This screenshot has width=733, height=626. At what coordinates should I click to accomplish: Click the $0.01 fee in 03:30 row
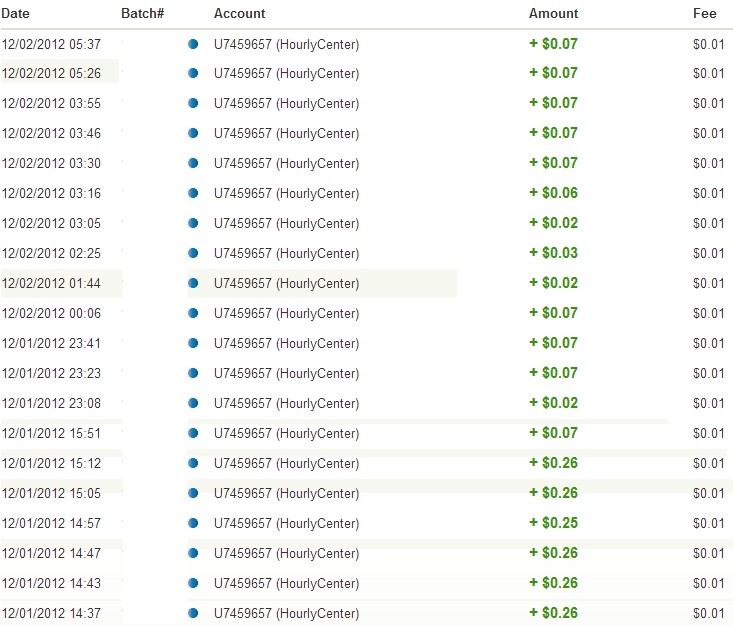[709, 163]
